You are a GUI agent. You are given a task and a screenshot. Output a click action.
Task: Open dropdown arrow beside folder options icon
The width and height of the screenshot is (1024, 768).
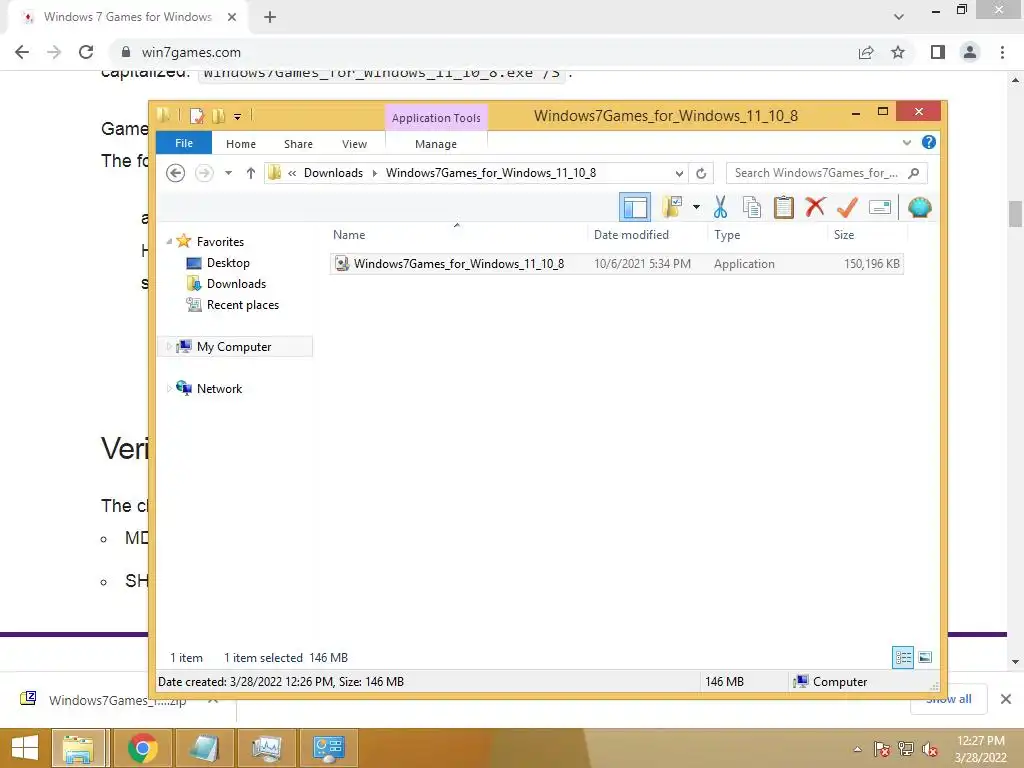696,208
